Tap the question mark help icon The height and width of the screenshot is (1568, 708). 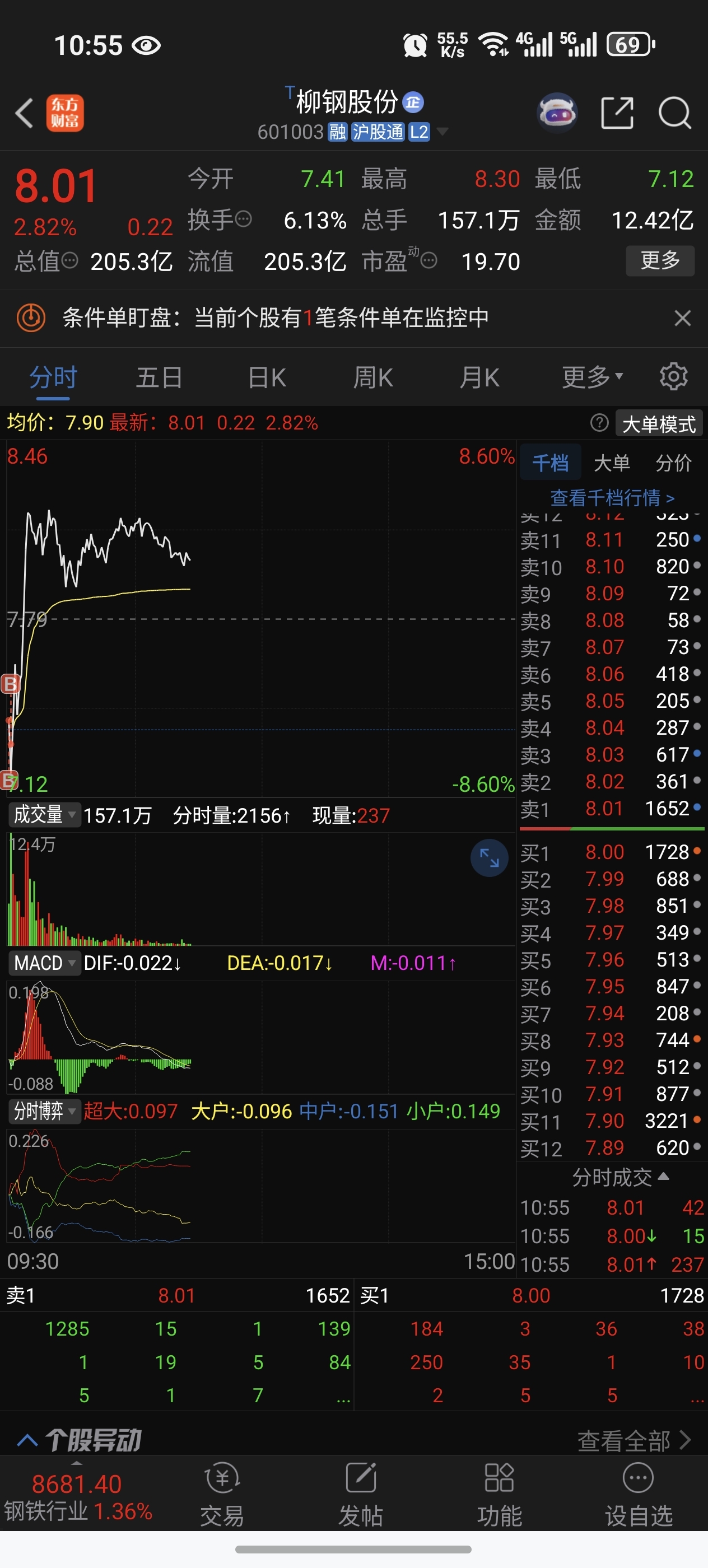click(599, 422)
